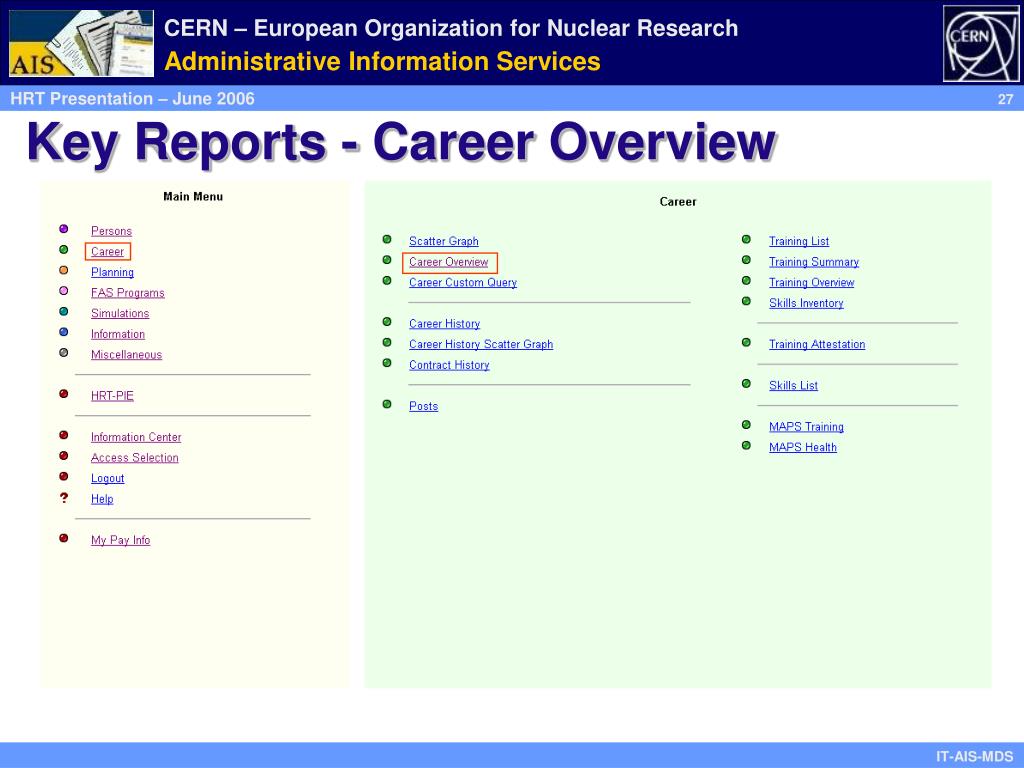The height and width of the screenshot is (768, 1024).
Task: Open the Training Overview link
Action: point(812,283)
